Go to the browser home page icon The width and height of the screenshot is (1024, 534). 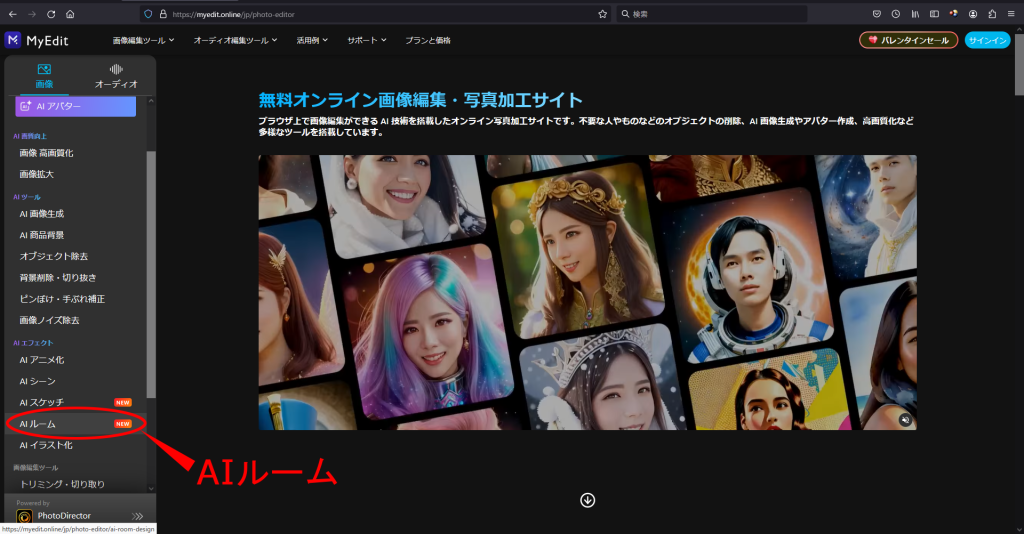(70, 14)
